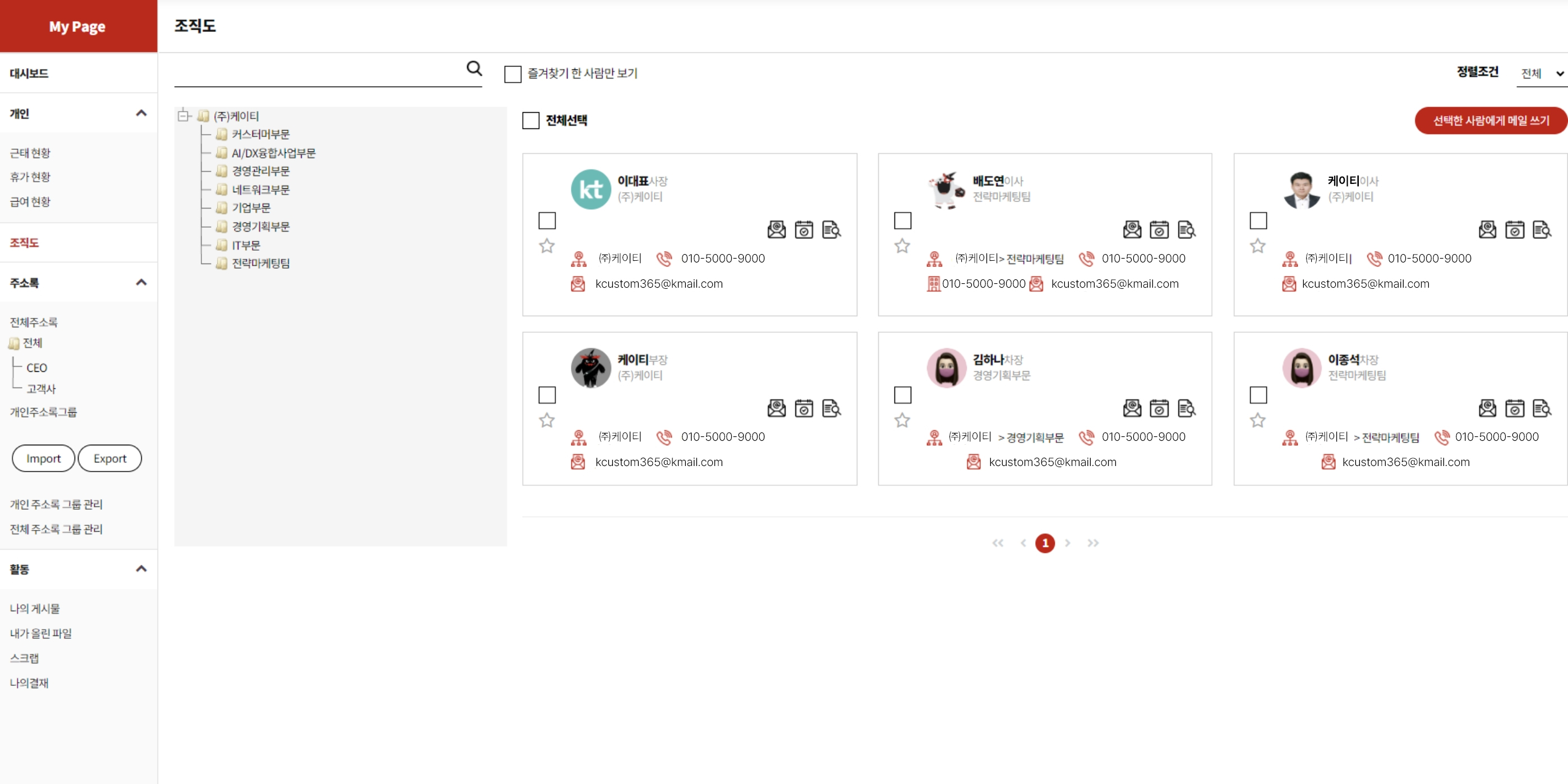
Task: Open 조직도 menu item
Action: point(24,242)
